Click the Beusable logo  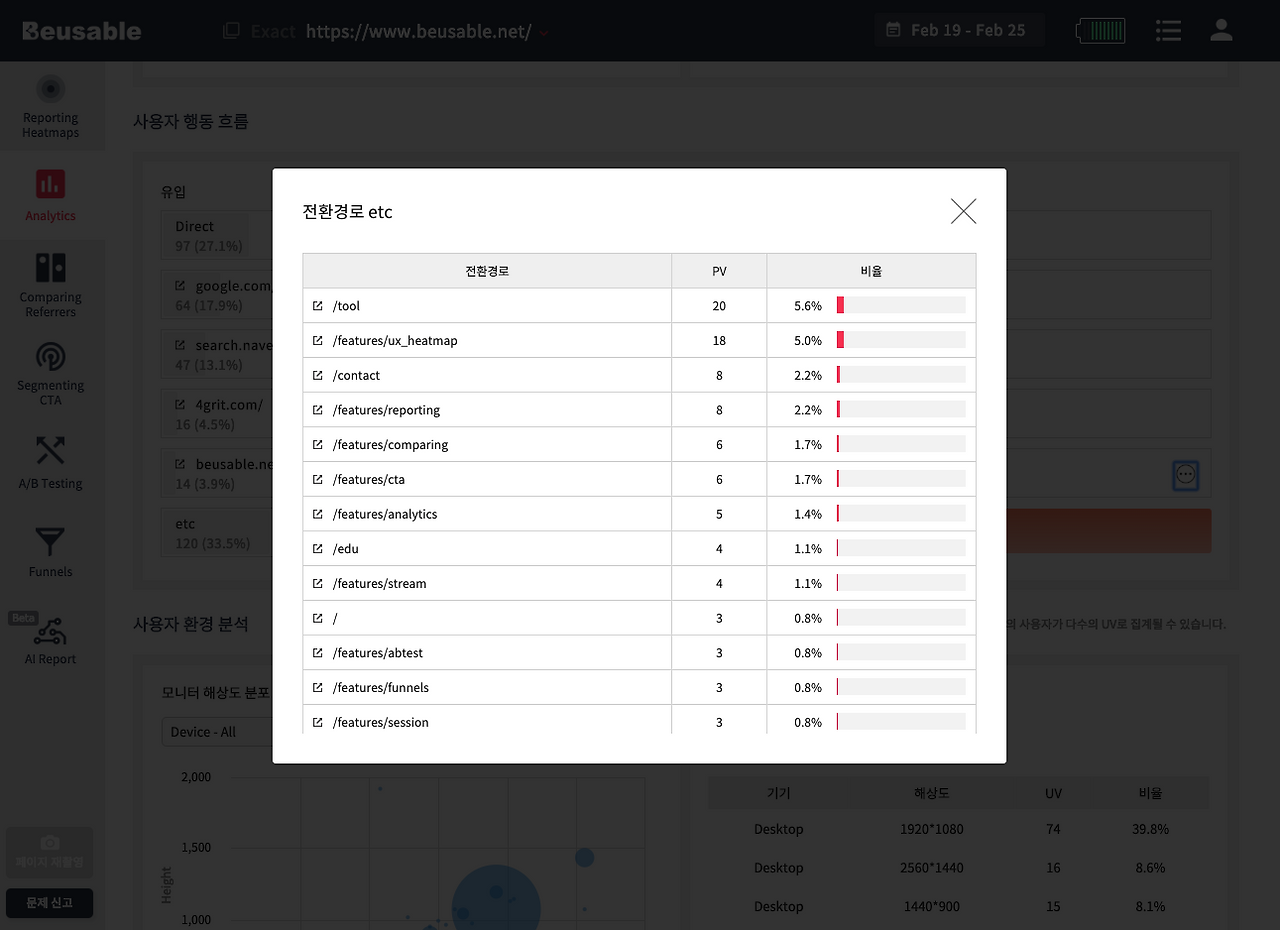coord(82,31)
